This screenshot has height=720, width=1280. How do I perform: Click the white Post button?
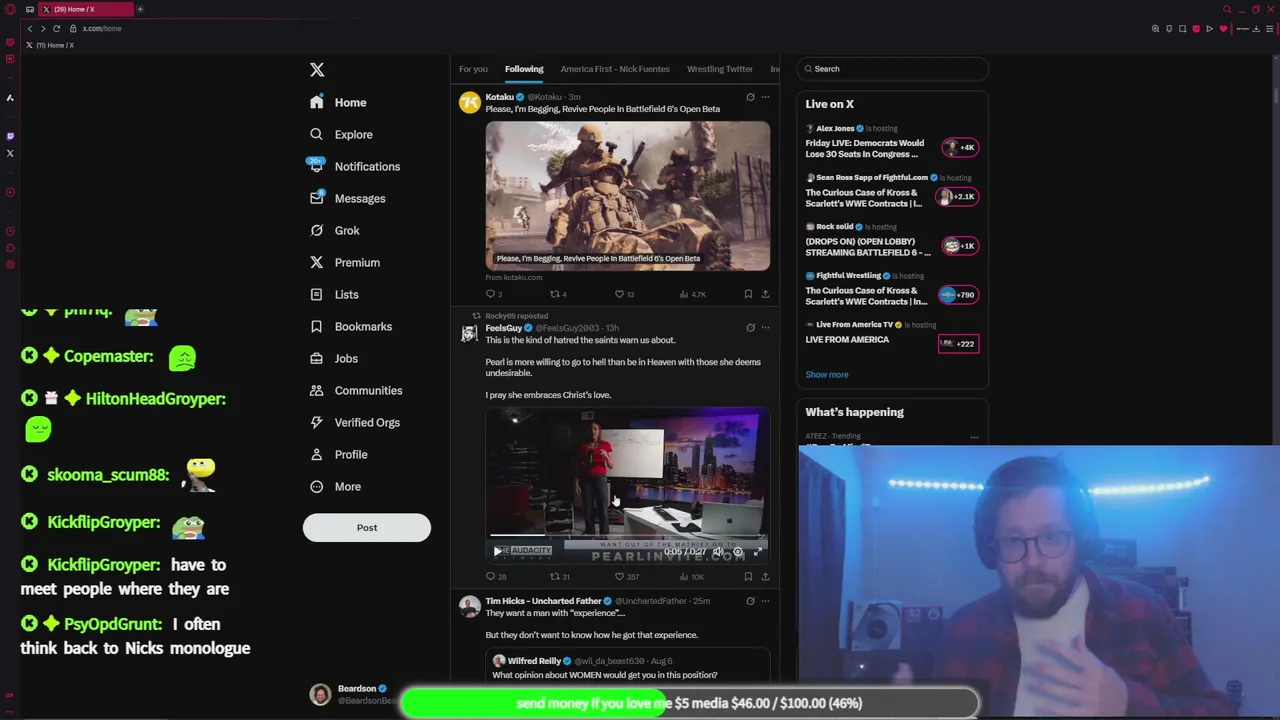click(367, 528)
